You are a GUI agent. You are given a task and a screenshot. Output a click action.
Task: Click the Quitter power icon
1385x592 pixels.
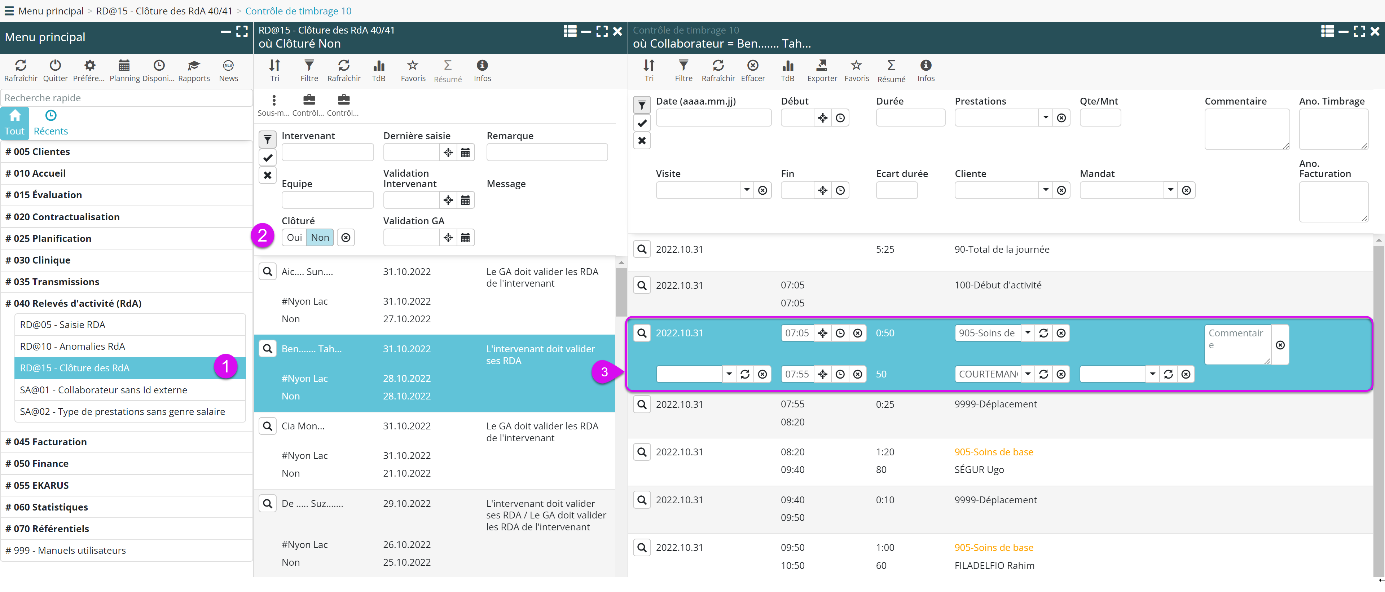tap(55, 66)
